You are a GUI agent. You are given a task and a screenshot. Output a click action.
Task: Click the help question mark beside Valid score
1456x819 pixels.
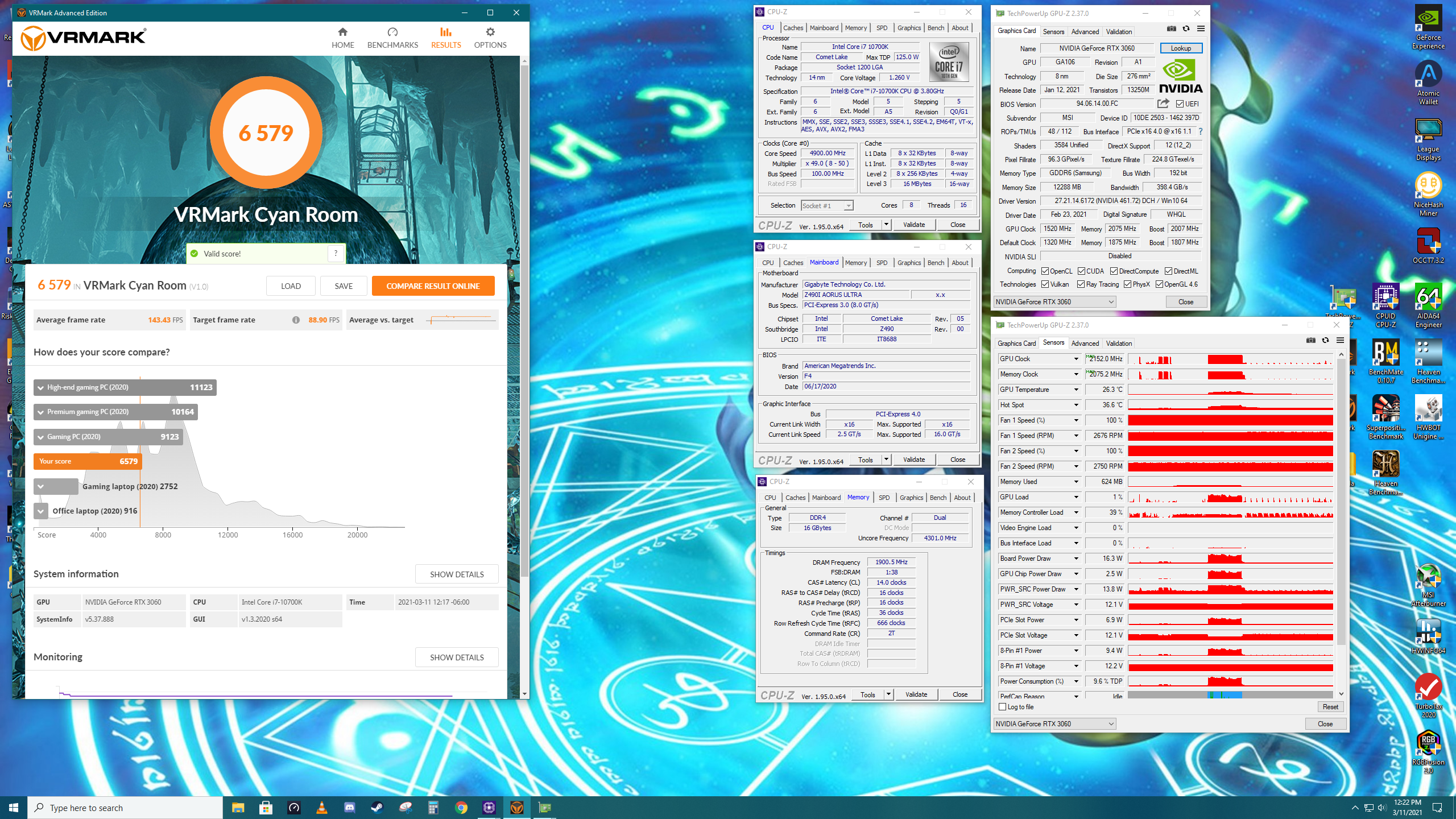(336, 254)
